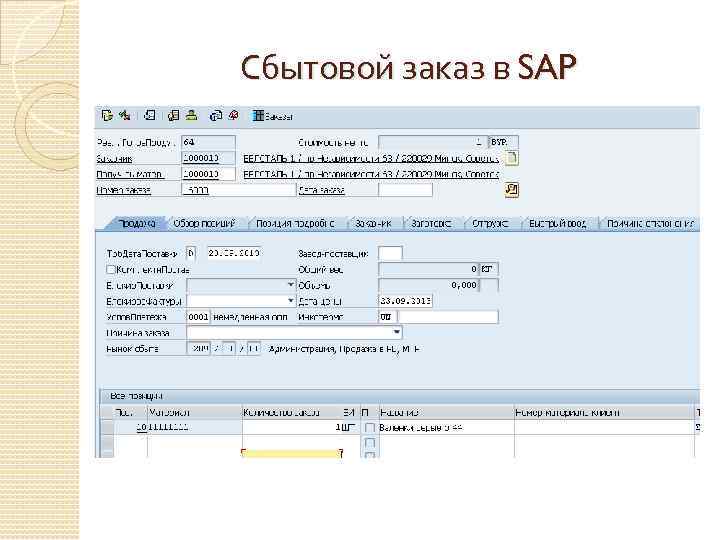The width and height of the screenshot is (720, 540).
Task: Toggle the checkbox in the second items row
Action: click(x=370, y=443)
